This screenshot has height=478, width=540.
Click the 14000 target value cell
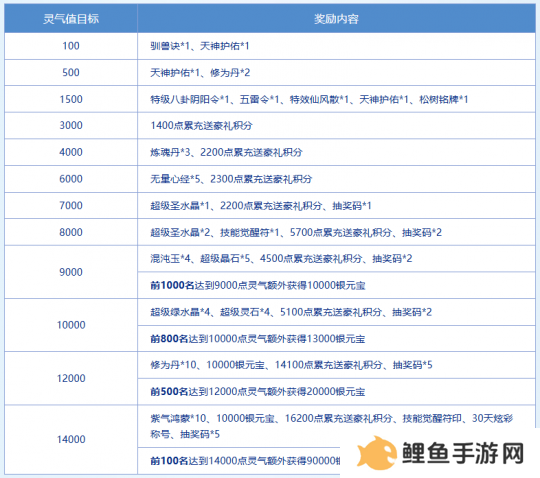(71, 439)
